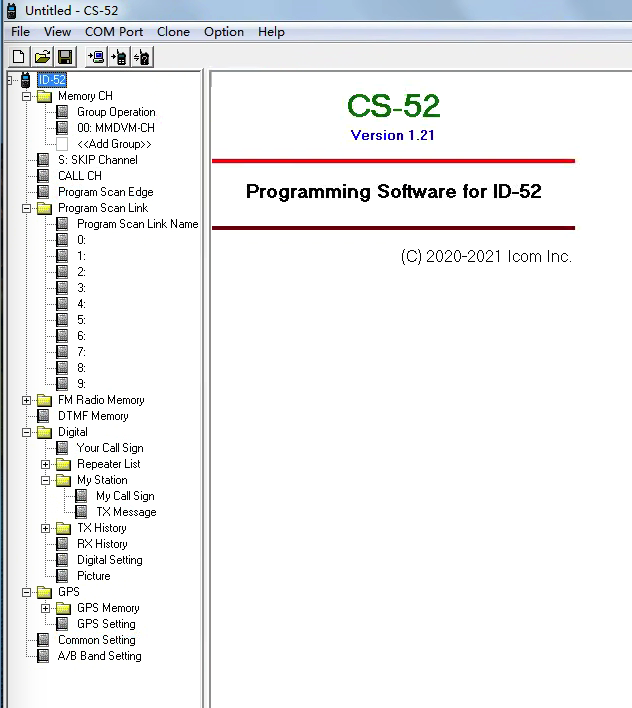Screen dimensions: 632x708
Task: Click the icon beside Common Setting
Action: [x=43, y=640]
